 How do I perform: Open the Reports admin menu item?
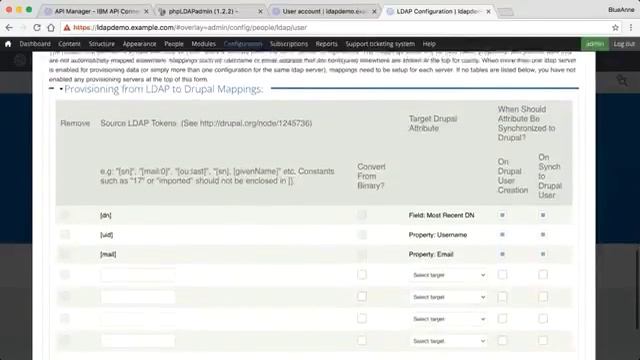[327, 44]
